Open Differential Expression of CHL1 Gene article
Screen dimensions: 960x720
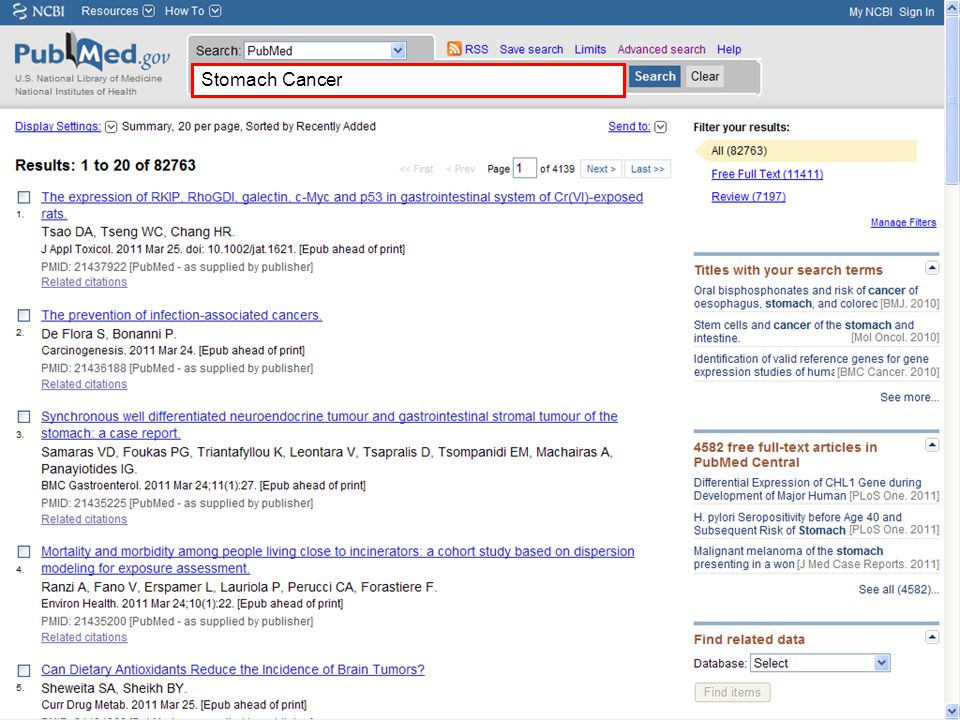(x=808, y=489)
